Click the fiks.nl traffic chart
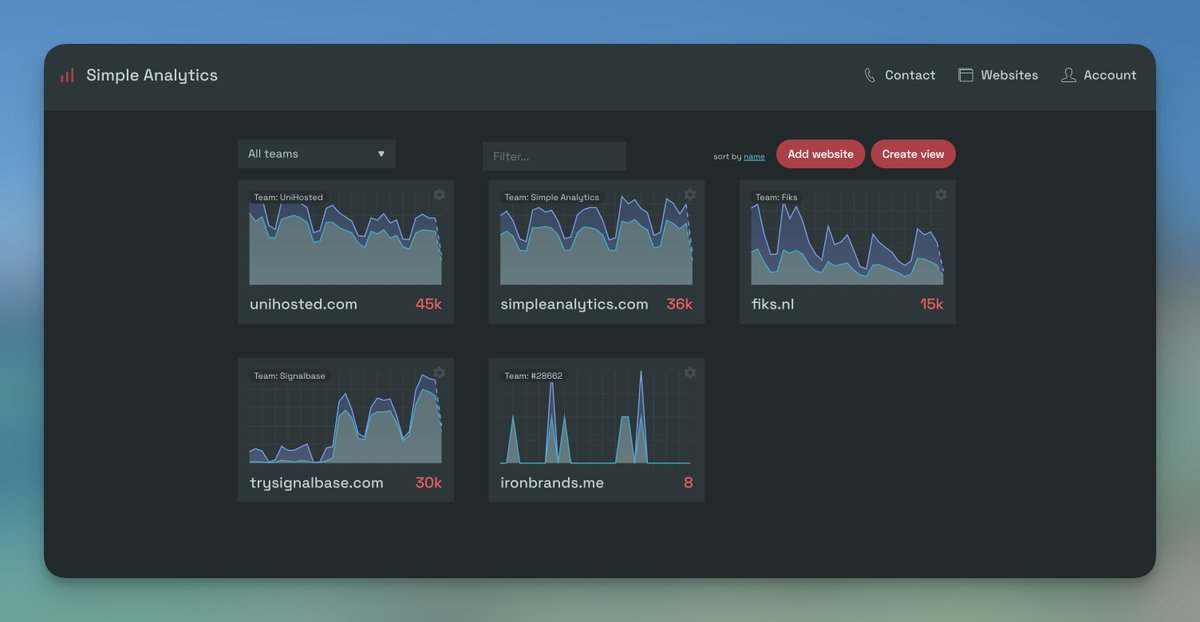Screen dimensions: 1200x622 coord(847,240)
